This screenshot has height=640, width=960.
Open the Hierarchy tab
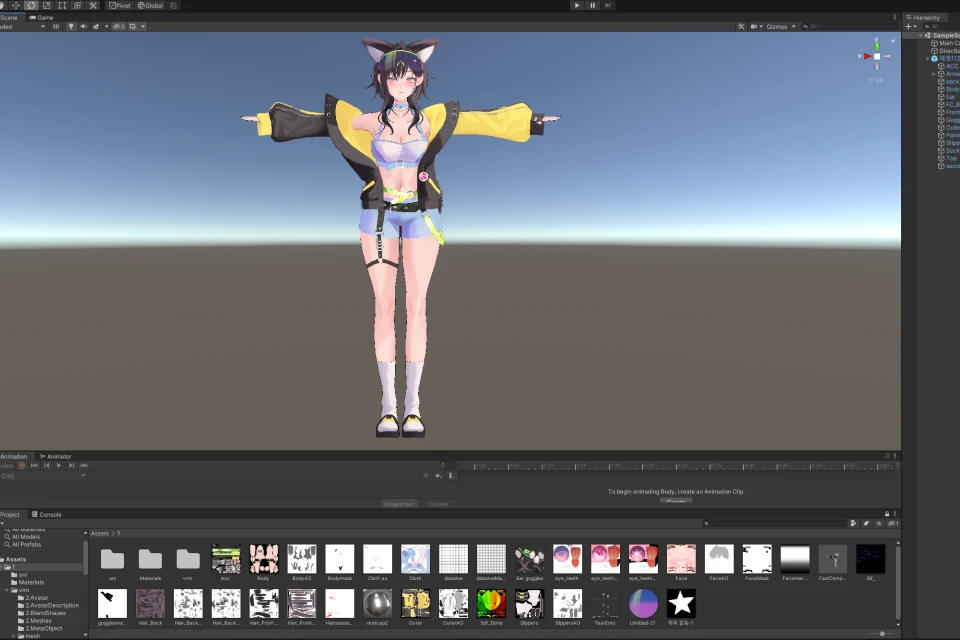click(x=923, y=17)
